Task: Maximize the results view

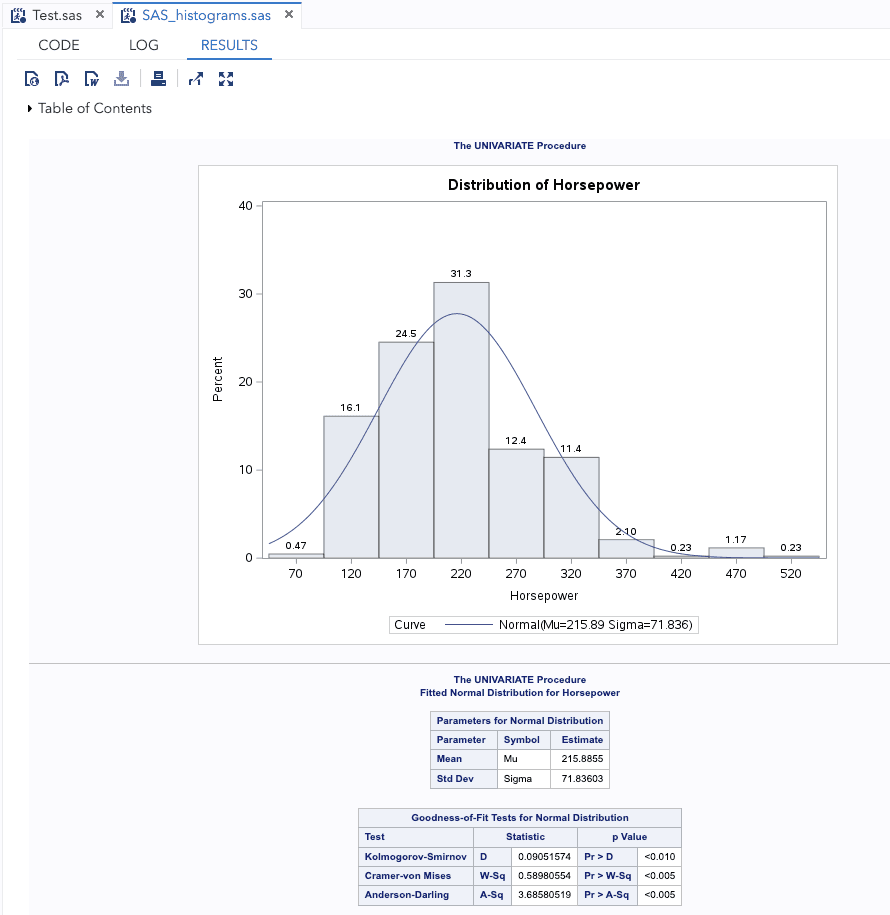Action: point(226,79)
